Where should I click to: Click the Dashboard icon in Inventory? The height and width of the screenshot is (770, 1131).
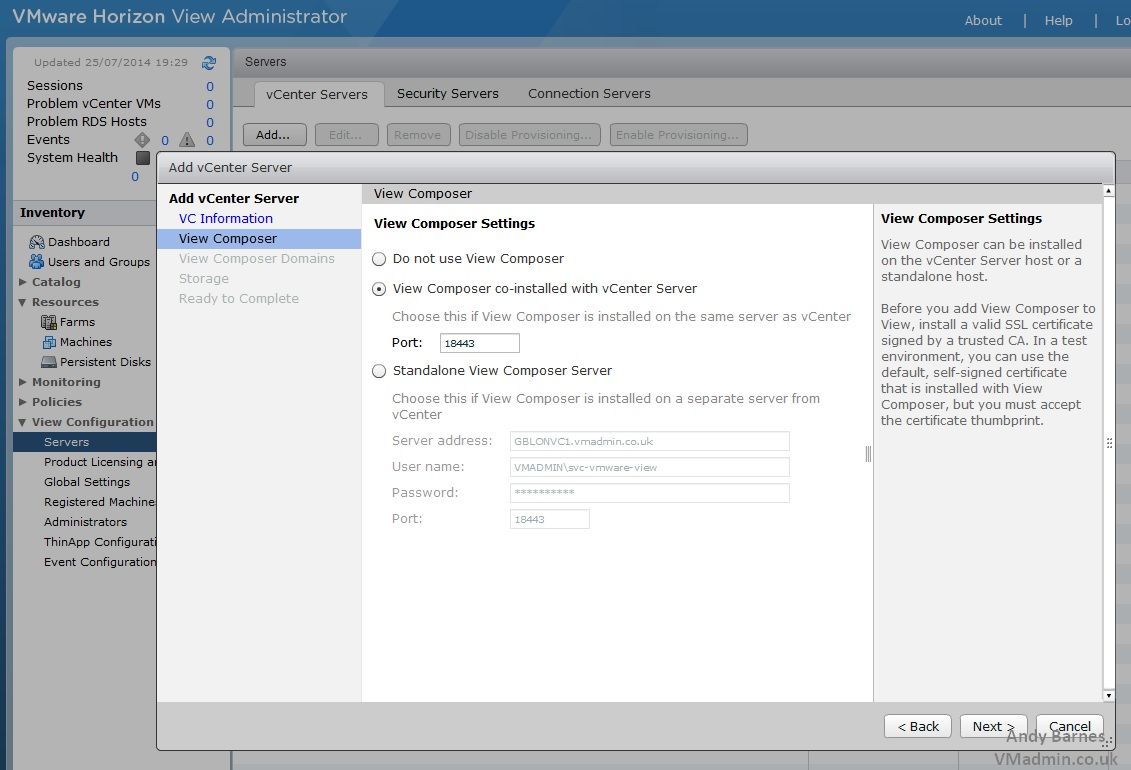tap(37, 242)
